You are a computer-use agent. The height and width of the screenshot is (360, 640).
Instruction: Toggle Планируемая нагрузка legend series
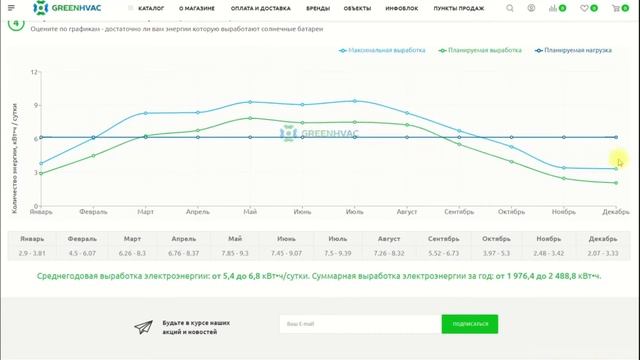tap(573, 50)
